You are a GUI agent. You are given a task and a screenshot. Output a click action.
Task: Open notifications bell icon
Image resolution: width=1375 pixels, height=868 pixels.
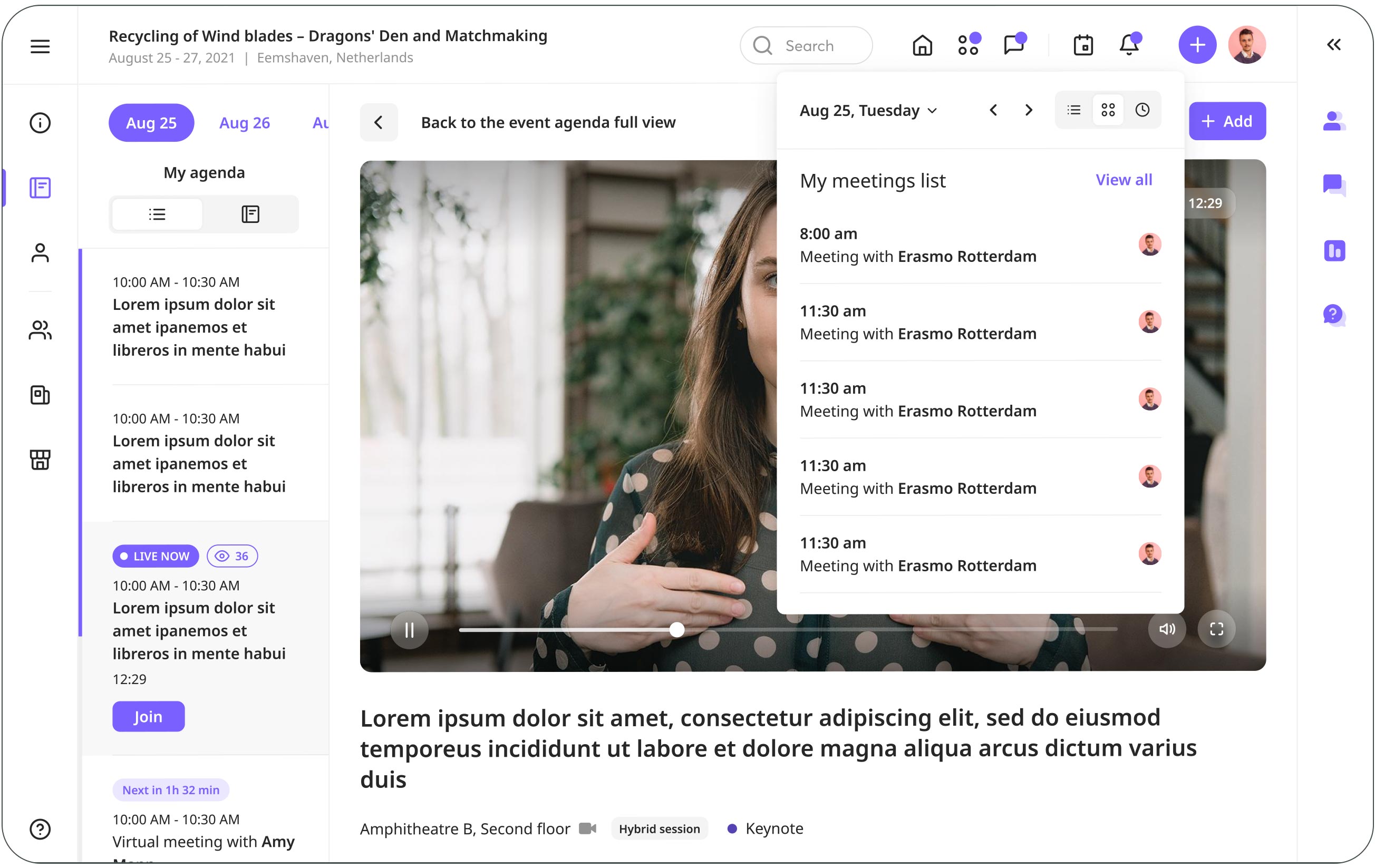1129,45
